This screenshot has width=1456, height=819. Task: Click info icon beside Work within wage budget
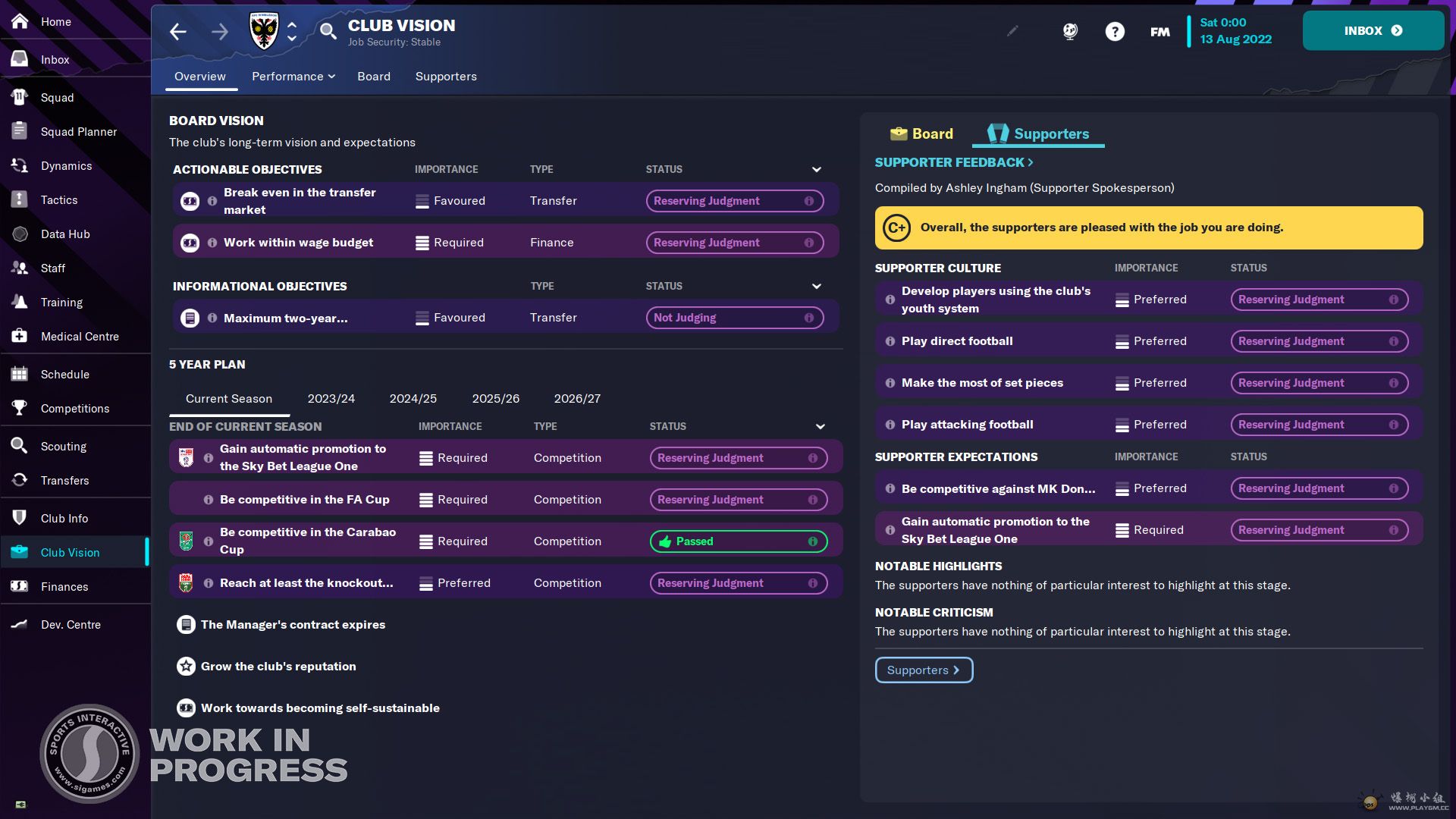(x=212, y=243)
